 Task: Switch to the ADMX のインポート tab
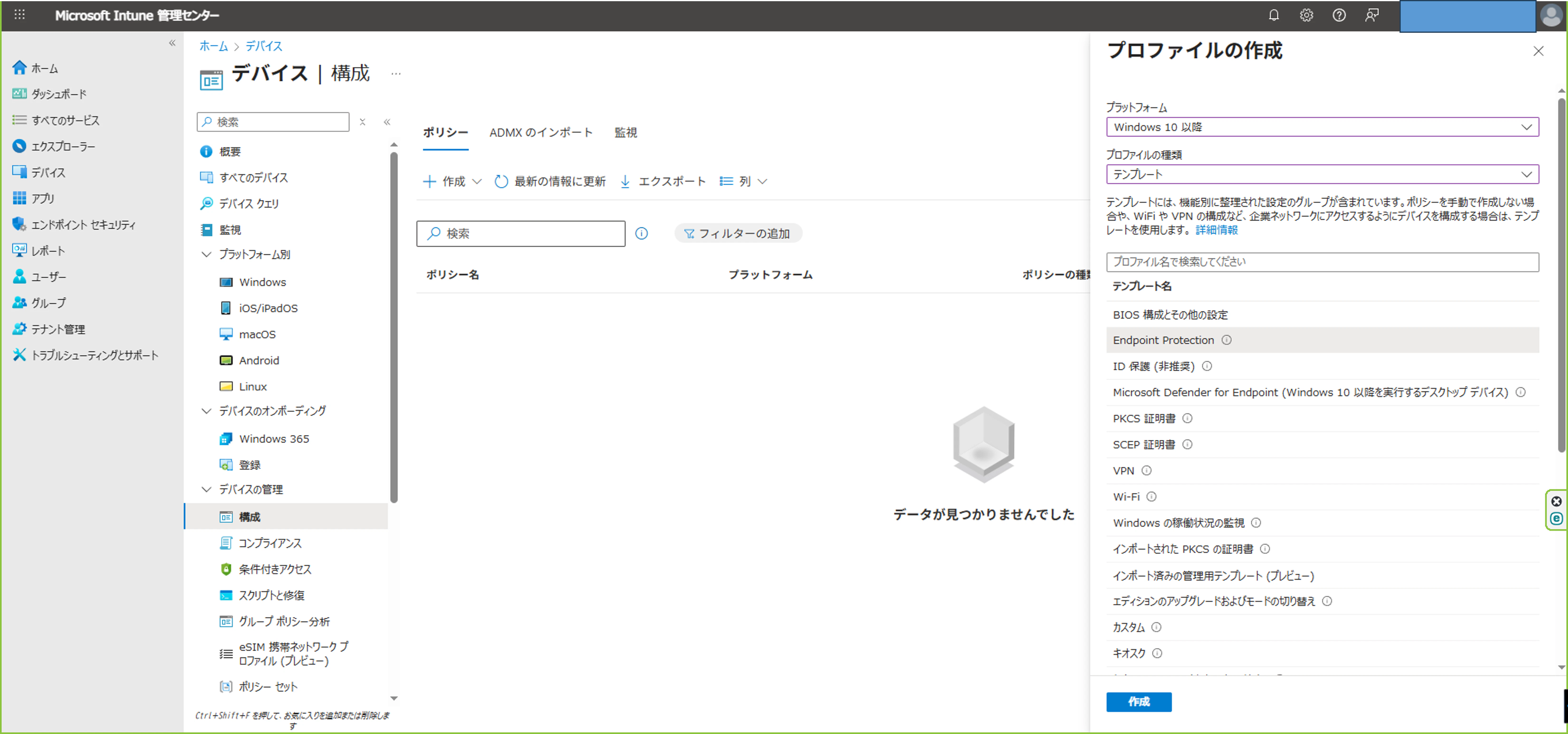(x=541, y=132)
